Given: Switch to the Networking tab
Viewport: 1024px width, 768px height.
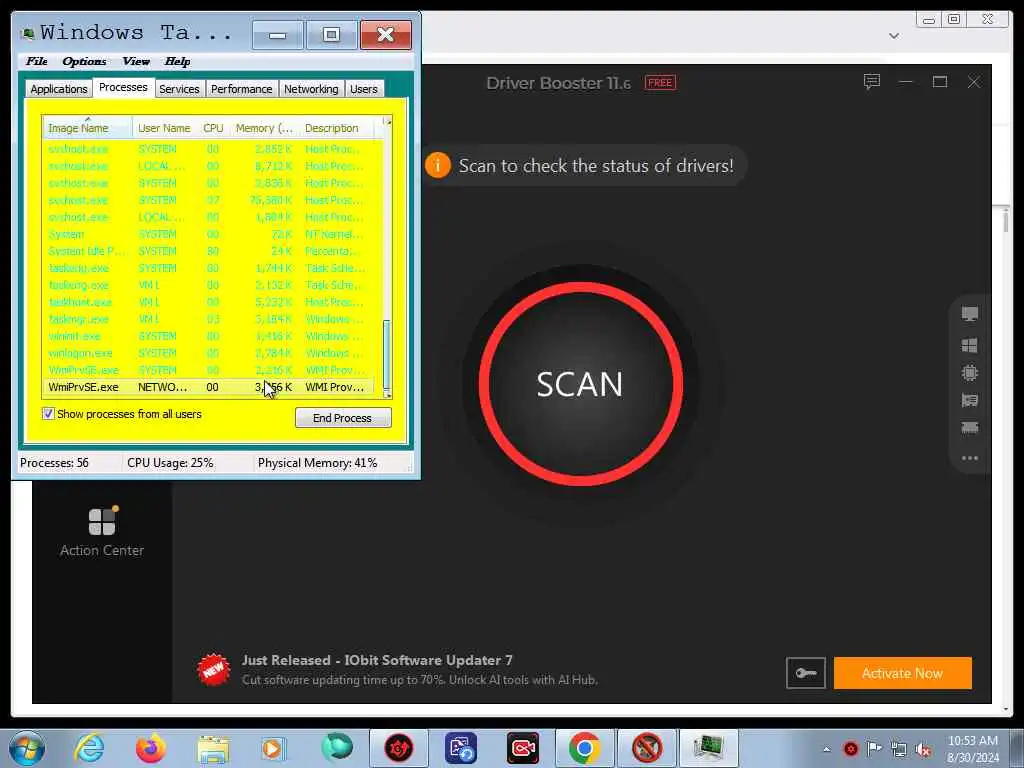Looking at the screenshot, I should click(x=311, y=89).
